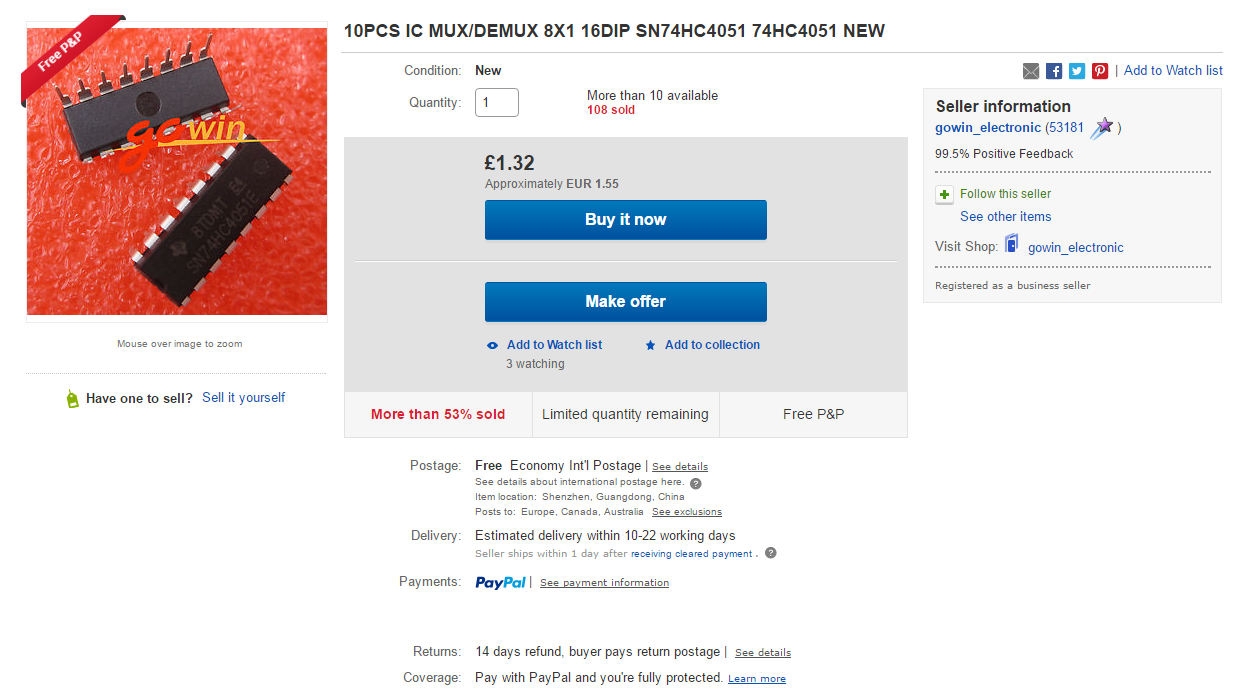Click the seller's feedback star icon
Image resolution: width=1256 pixels, height=696 pixels.
click(1103, 128)
